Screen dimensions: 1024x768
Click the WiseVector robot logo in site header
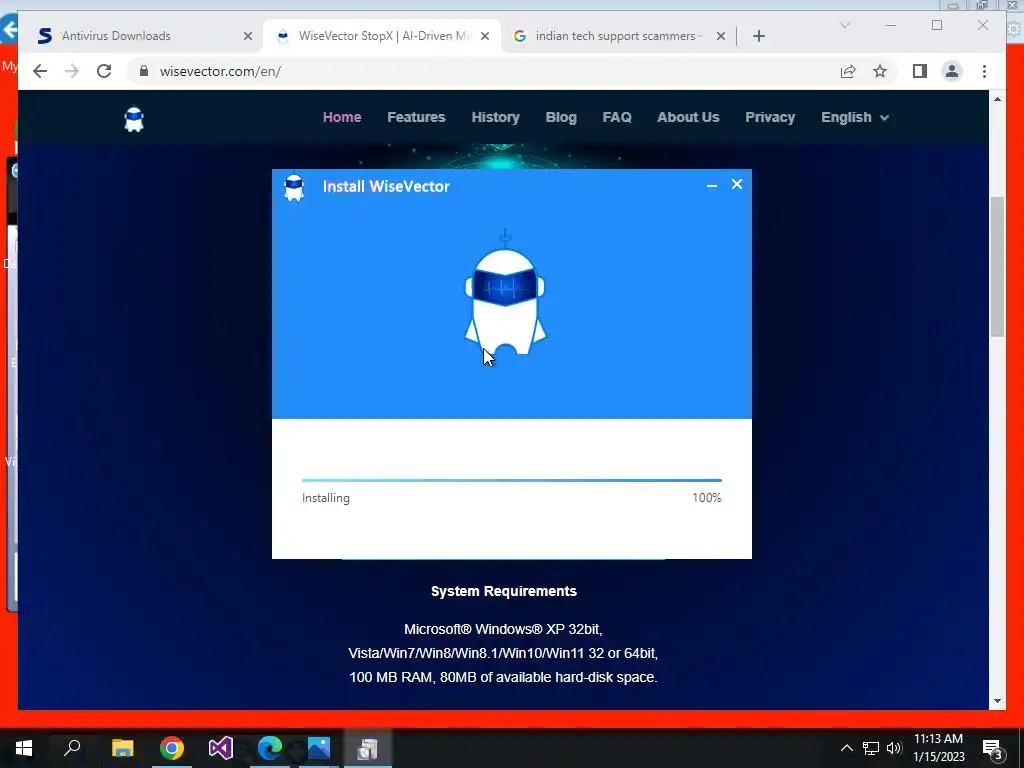[134, 119]
